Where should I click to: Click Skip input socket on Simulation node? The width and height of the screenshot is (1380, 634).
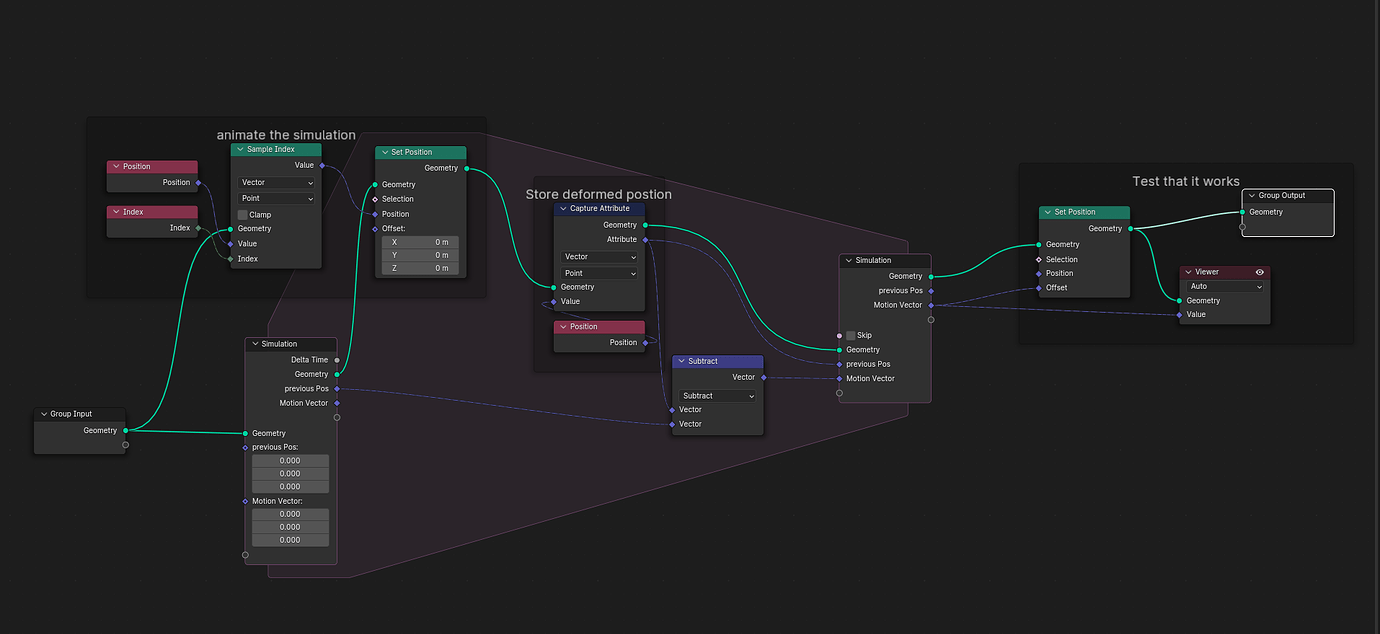839,336
